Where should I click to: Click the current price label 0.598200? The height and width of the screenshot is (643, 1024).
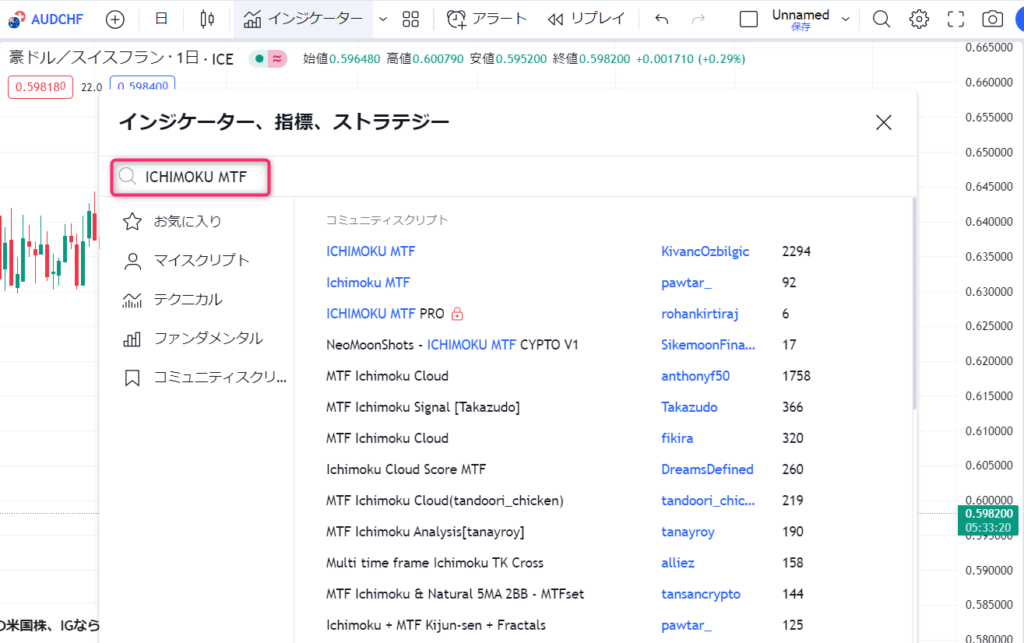[989, 514]
